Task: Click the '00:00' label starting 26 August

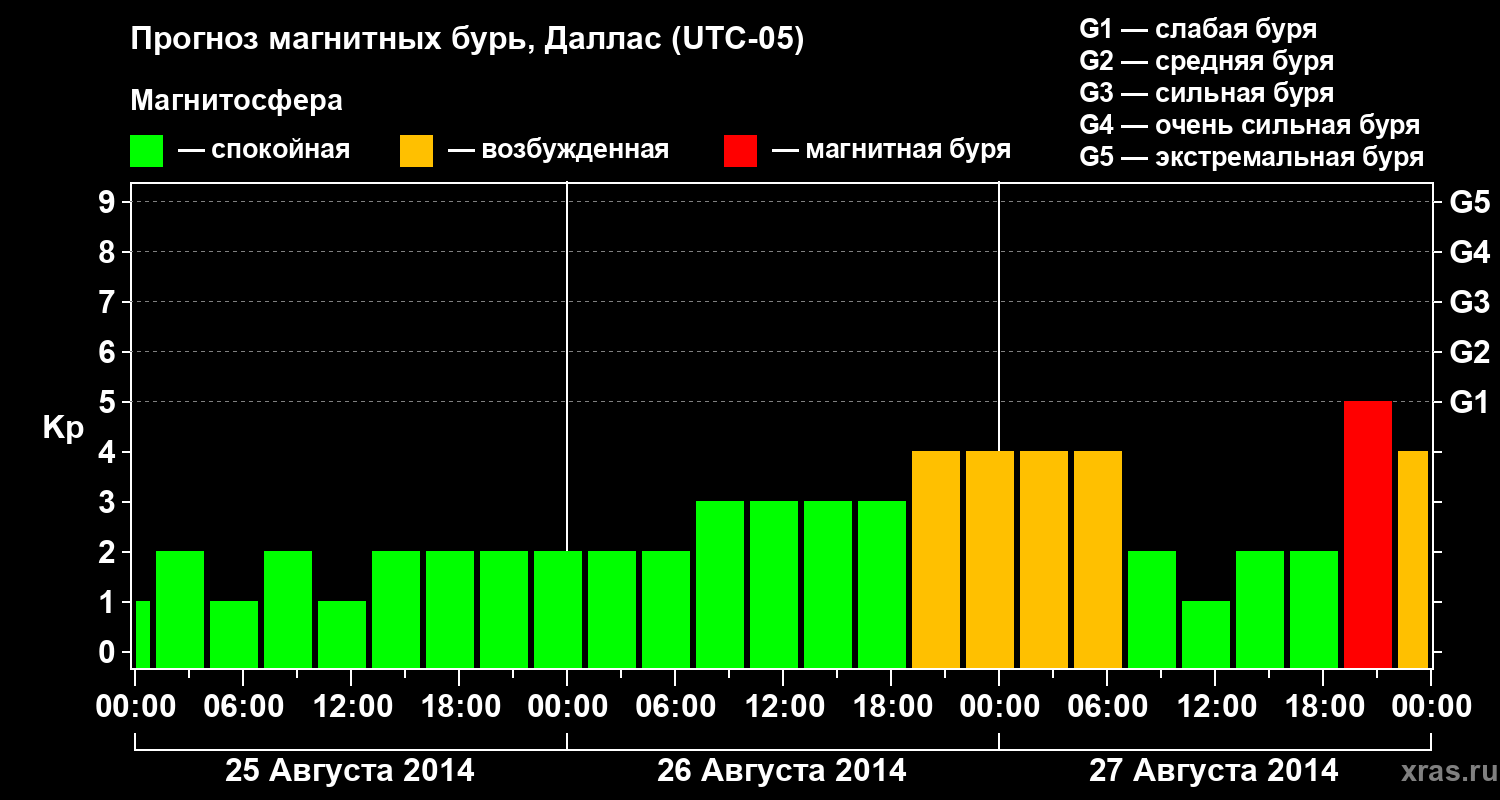Action: coord(567,707)
